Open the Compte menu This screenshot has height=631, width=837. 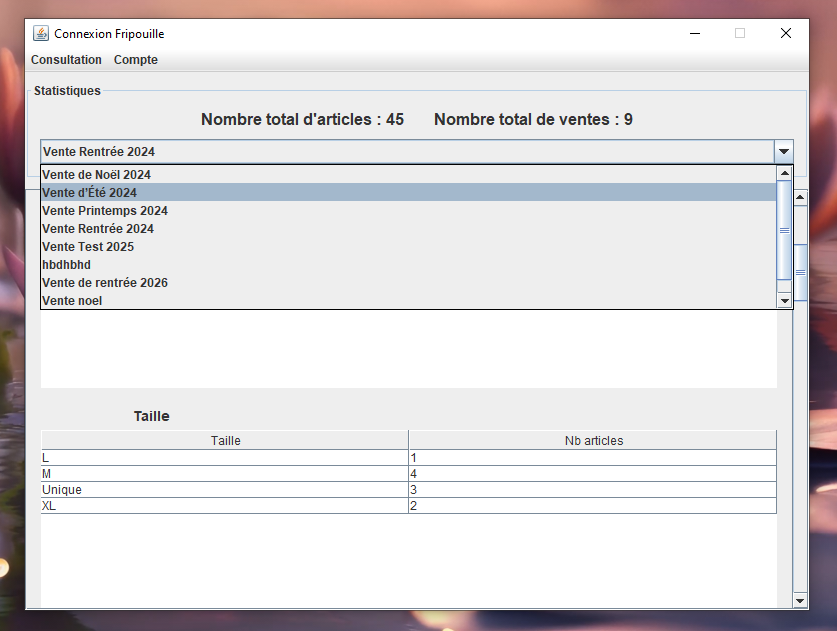tap(136, 60)
